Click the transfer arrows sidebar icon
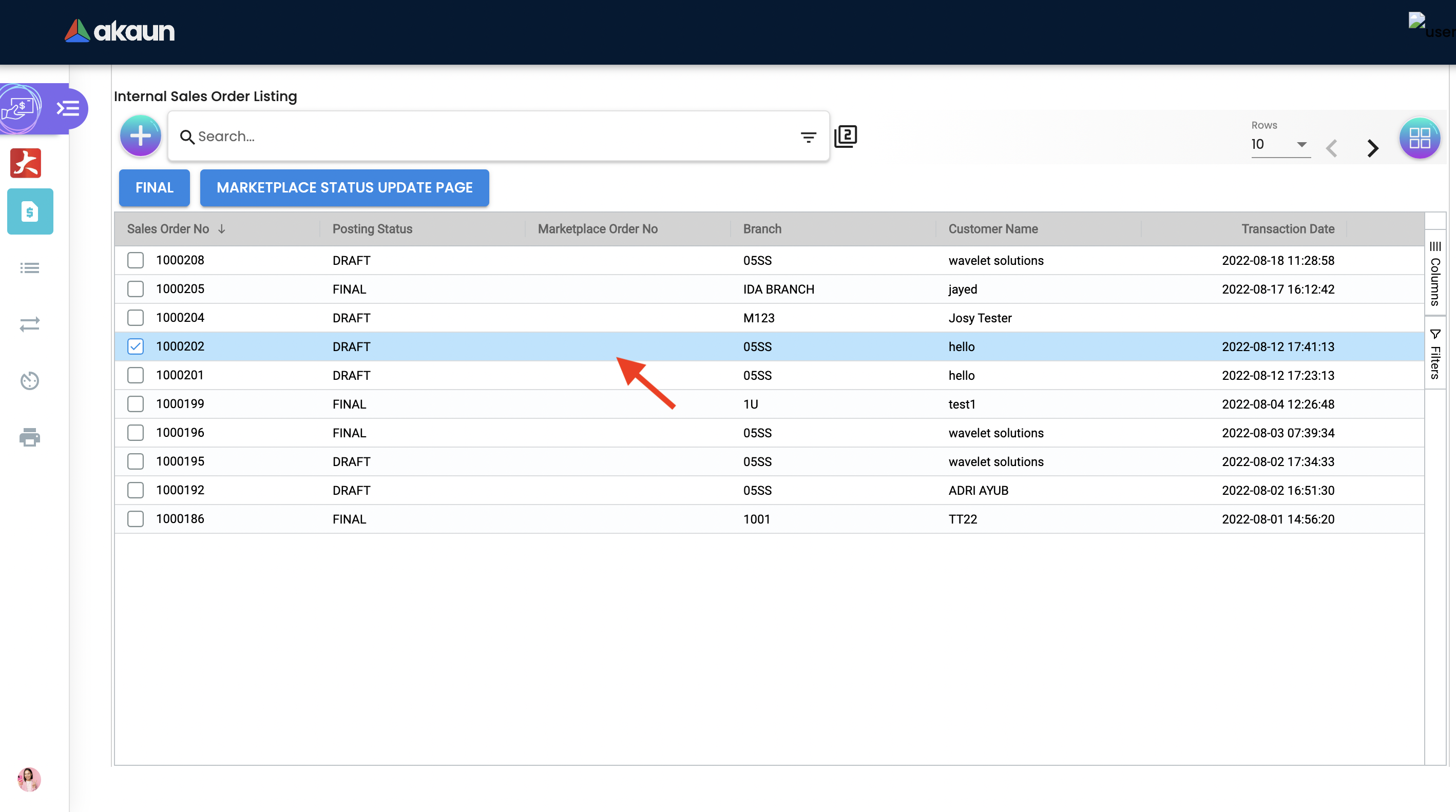The image size is (1456, 812). [29, 324]
